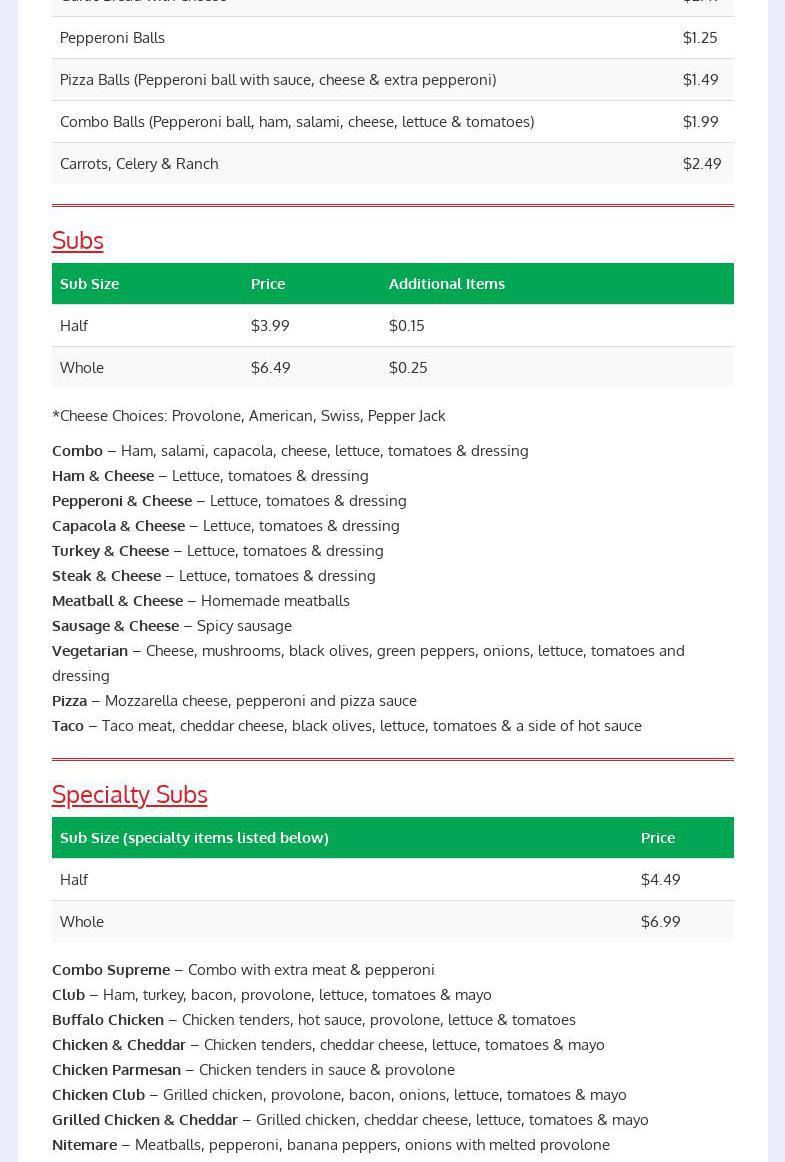Select the Whole sub $6.49 price
Image resolution: width=785 pixels, height=1162 pixels.
(271, 368)
